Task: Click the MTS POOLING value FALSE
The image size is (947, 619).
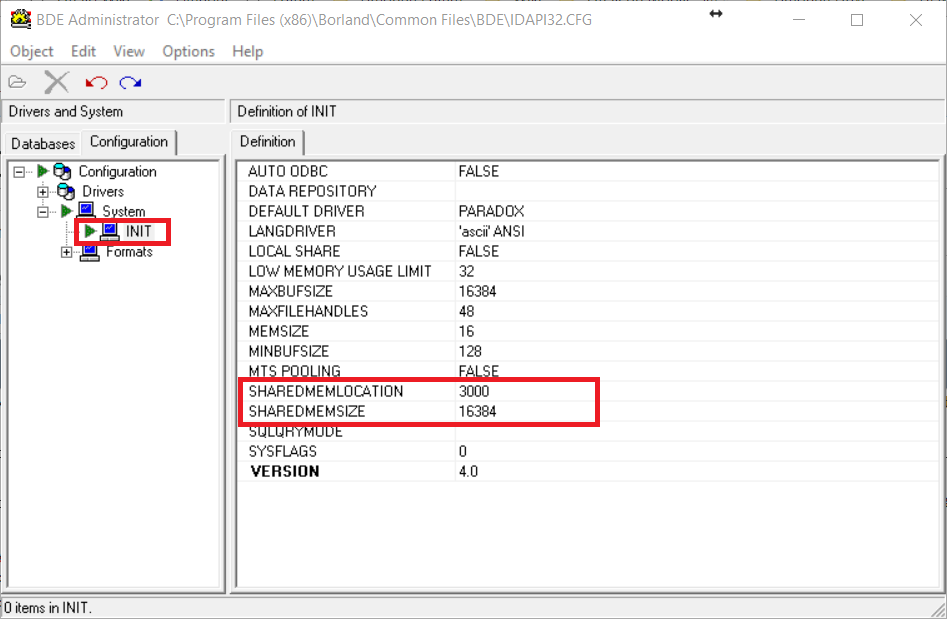Action: 479,371
